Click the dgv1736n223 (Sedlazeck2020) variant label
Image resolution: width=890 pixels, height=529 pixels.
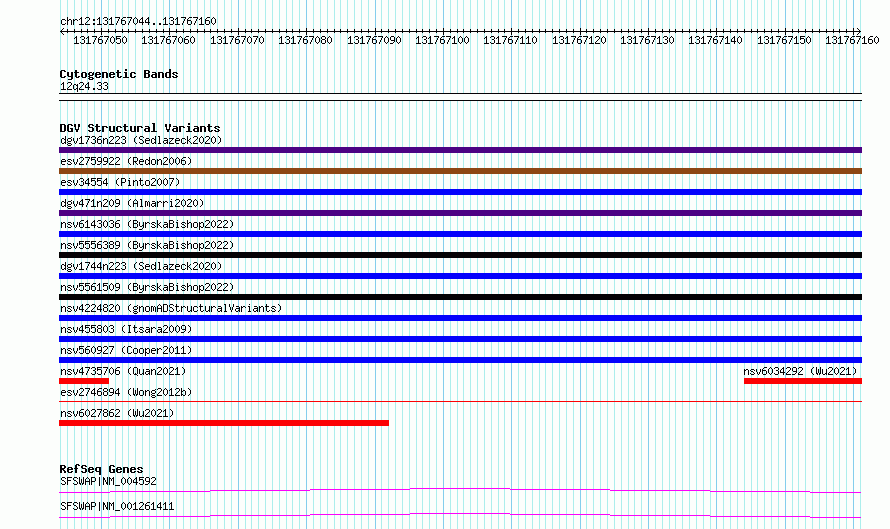(x=141, y=140)
